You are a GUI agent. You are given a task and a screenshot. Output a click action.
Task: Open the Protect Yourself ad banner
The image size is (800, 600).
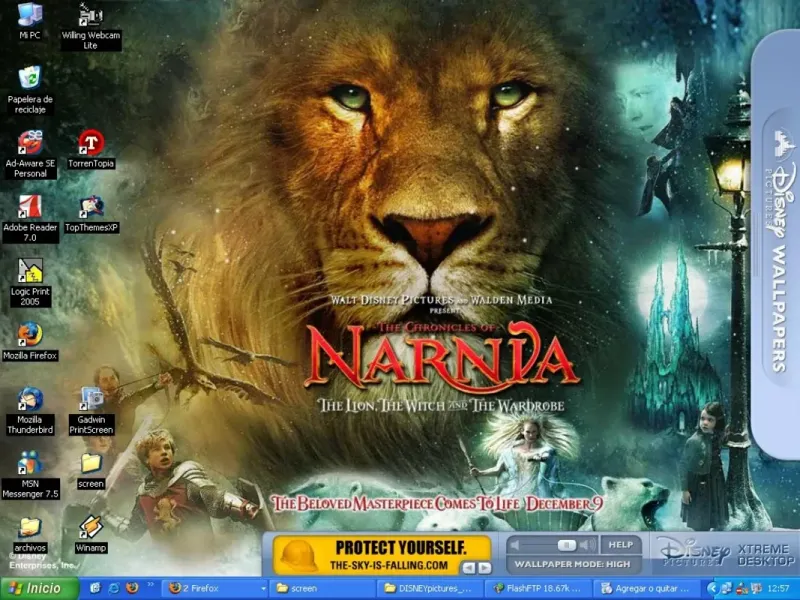click(x=382, y=555)
